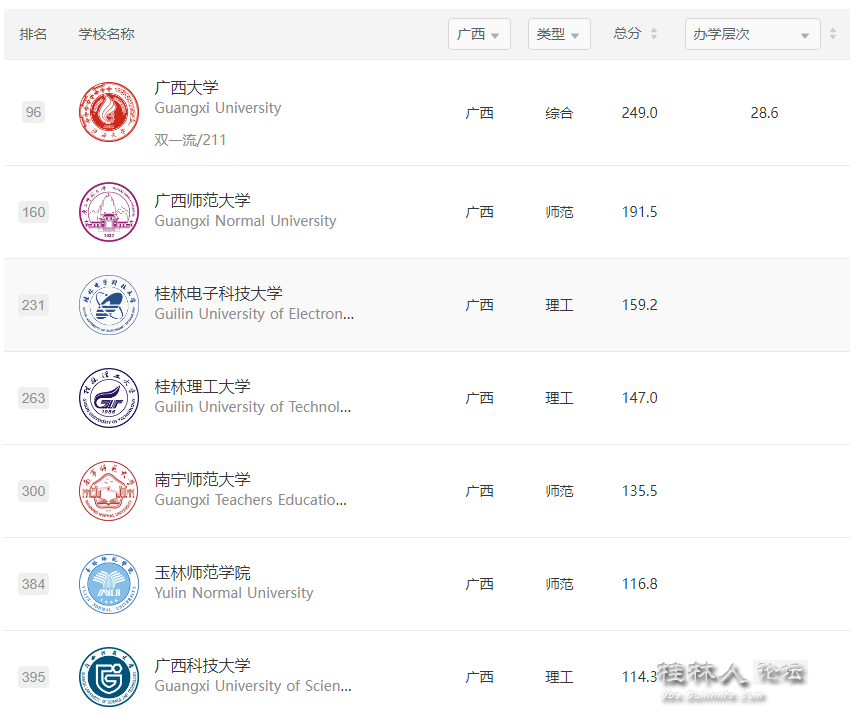This screenshot has height=723, width=858.
Task: Click the 综合 type in 广西大学 row
Action: point(559,113)
